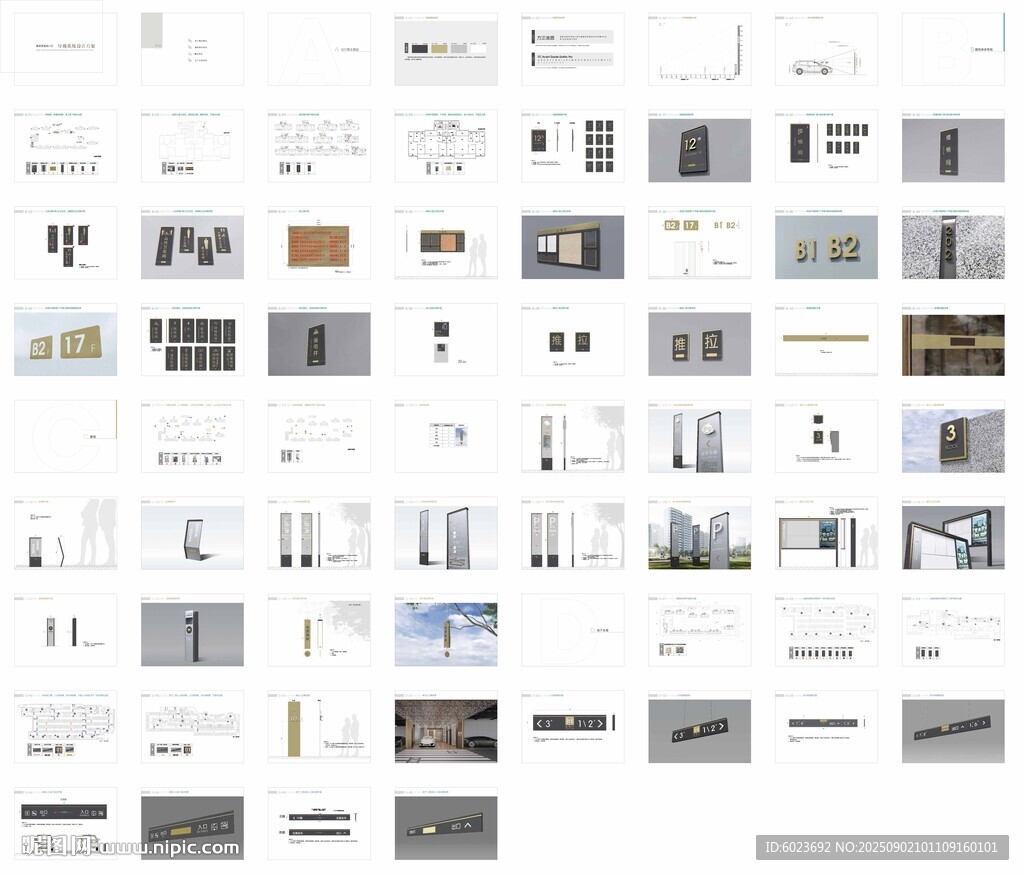Open the 202 sign on granite thumbnail

pos(953,243)
